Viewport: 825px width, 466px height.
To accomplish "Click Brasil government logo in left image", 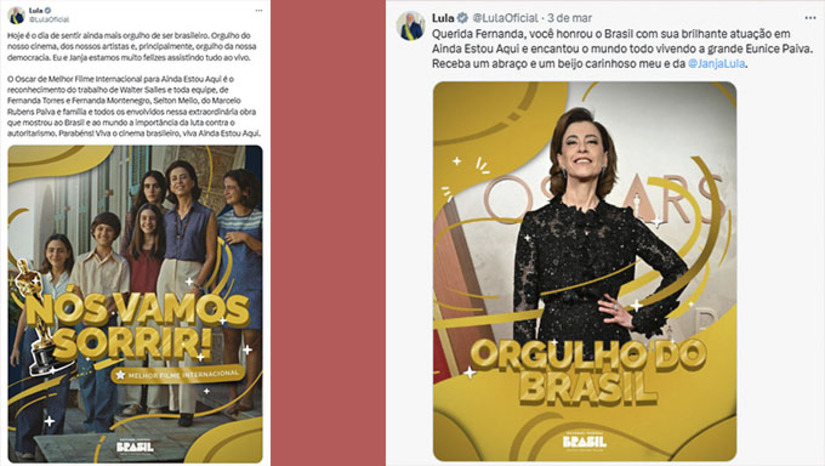I will tap(135, 445).
